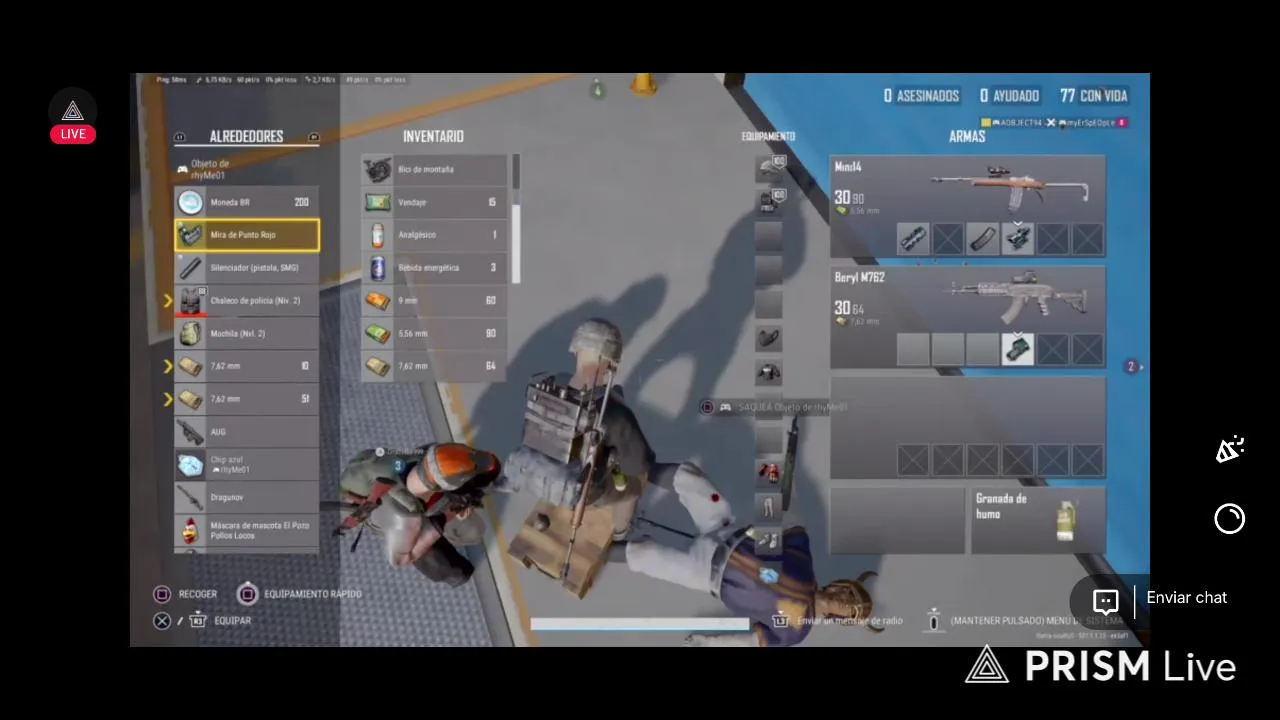Select Bici de montaña in inventory
Viewport: 1280px width, 720px height.
[434, 169]
